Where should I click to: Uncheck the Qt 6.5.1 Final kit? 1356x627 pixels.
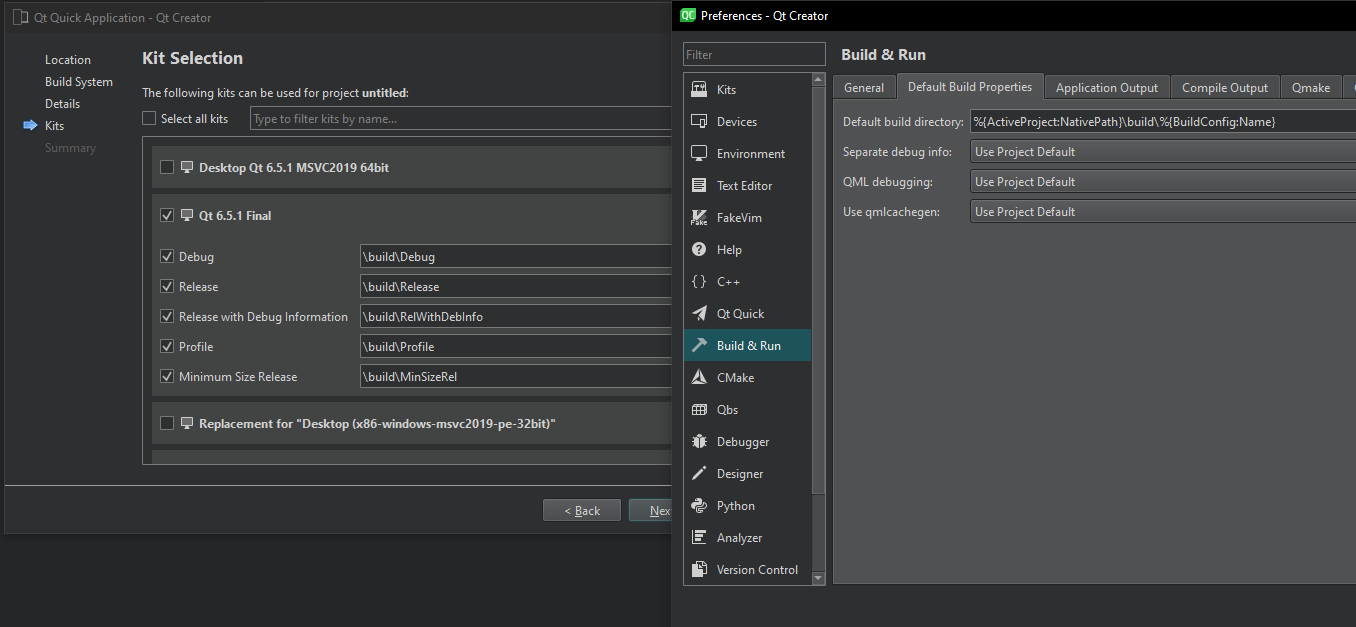[167, 215]
